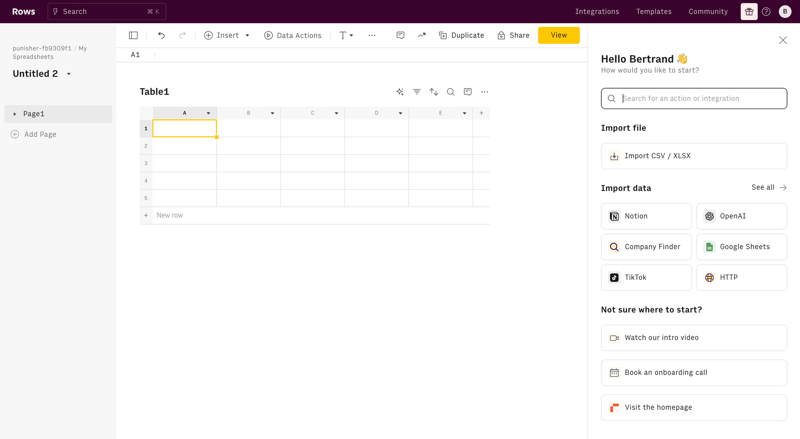
Task: Click the redo arrow
Action: tap(182, 35)
